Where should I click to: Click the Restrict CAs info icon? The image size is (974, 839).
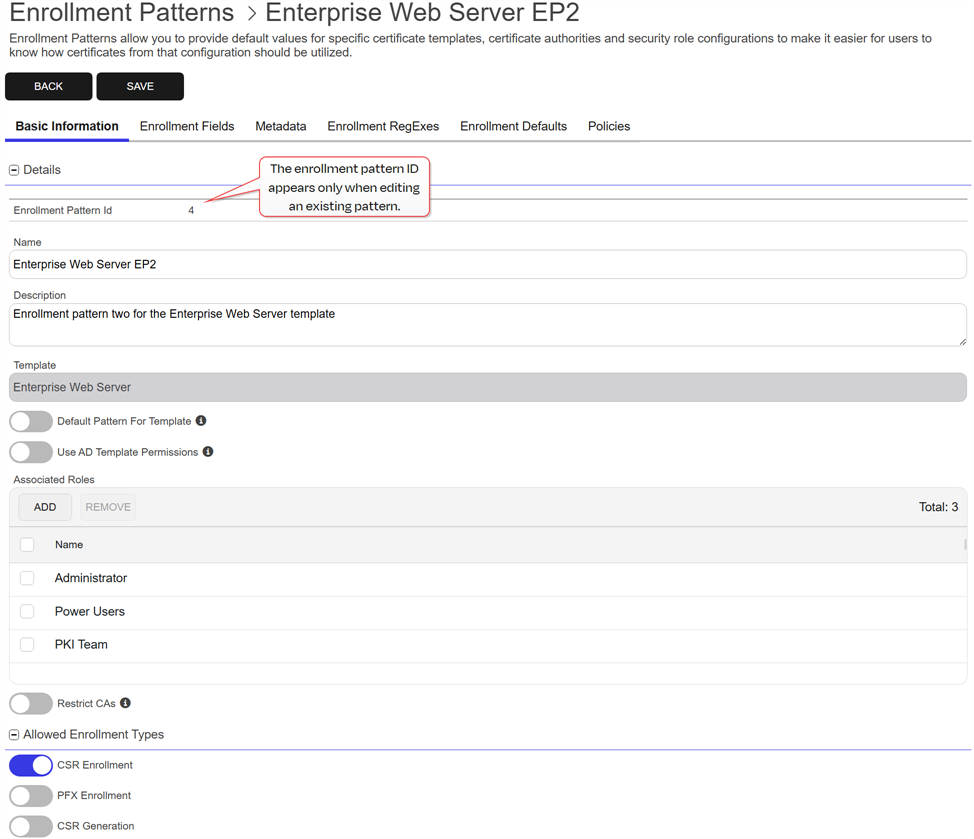(x=125, y=703)
